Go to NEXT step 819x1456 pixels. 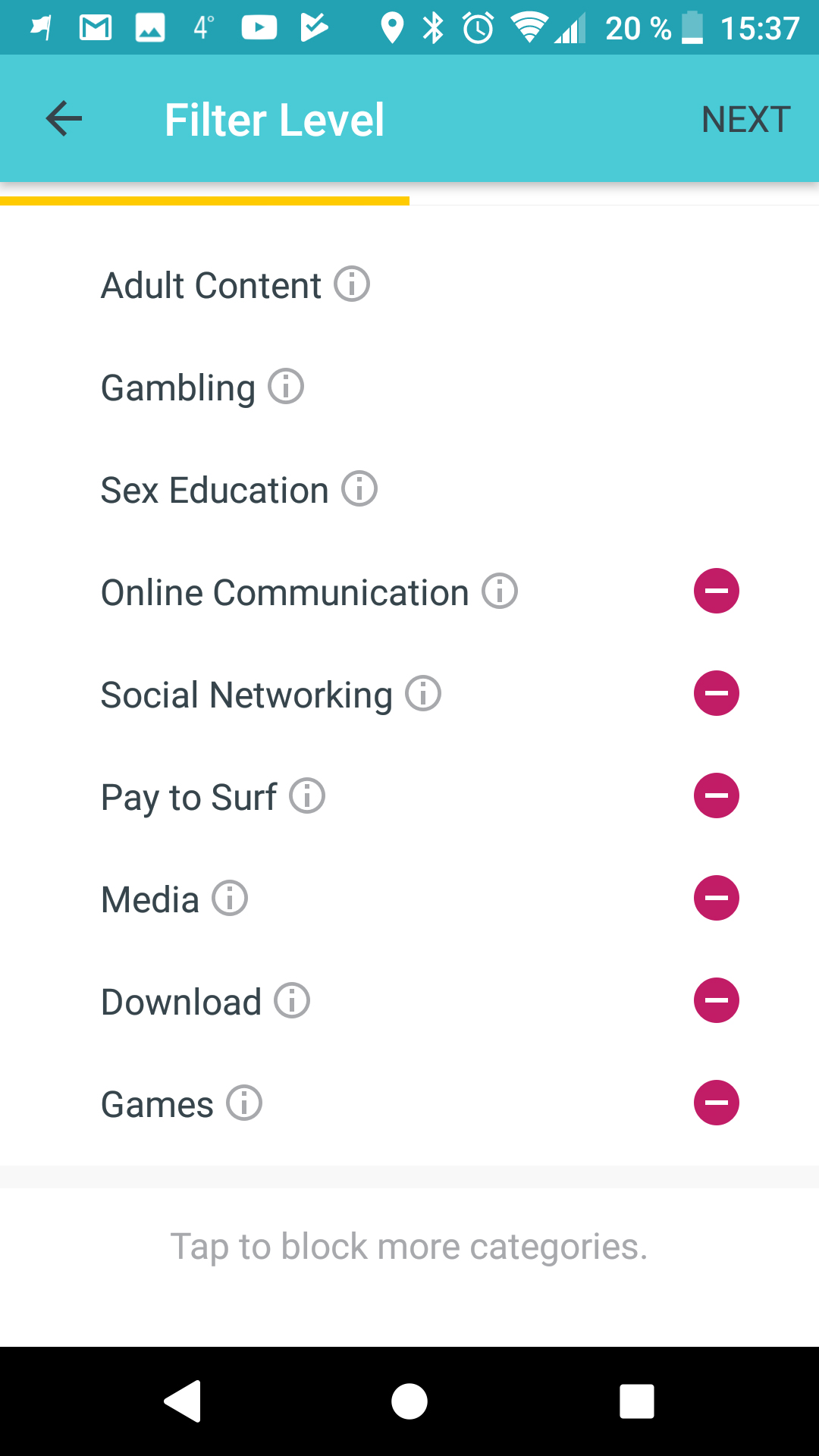click(x=746, y=119)
